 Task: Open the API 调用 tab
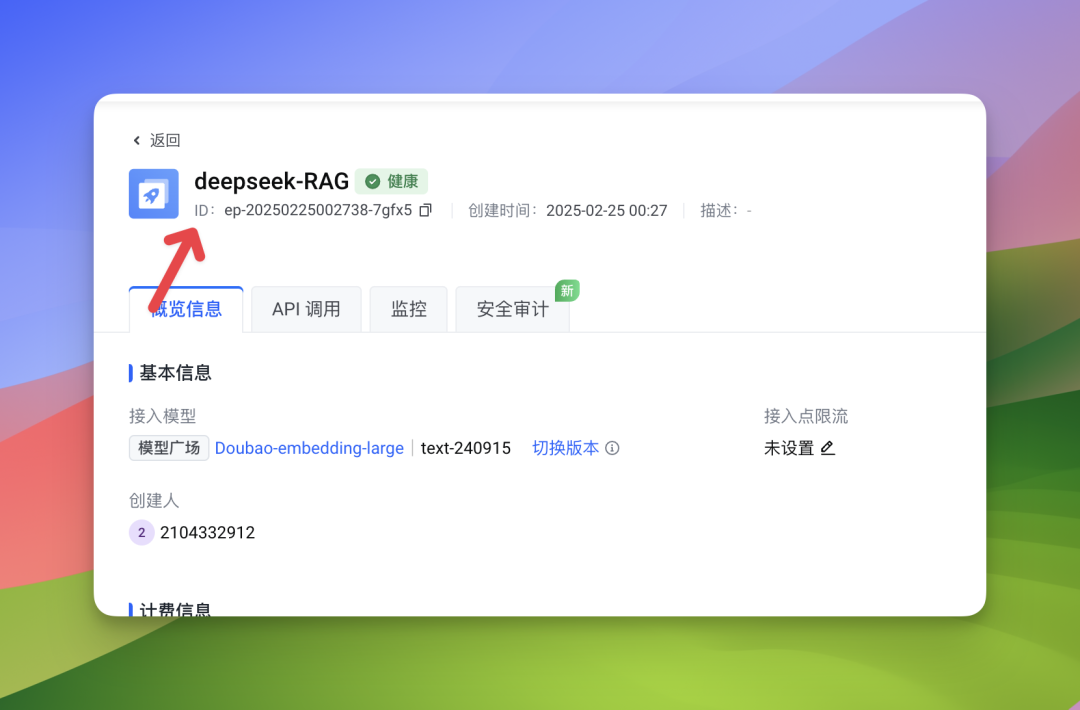306,309
